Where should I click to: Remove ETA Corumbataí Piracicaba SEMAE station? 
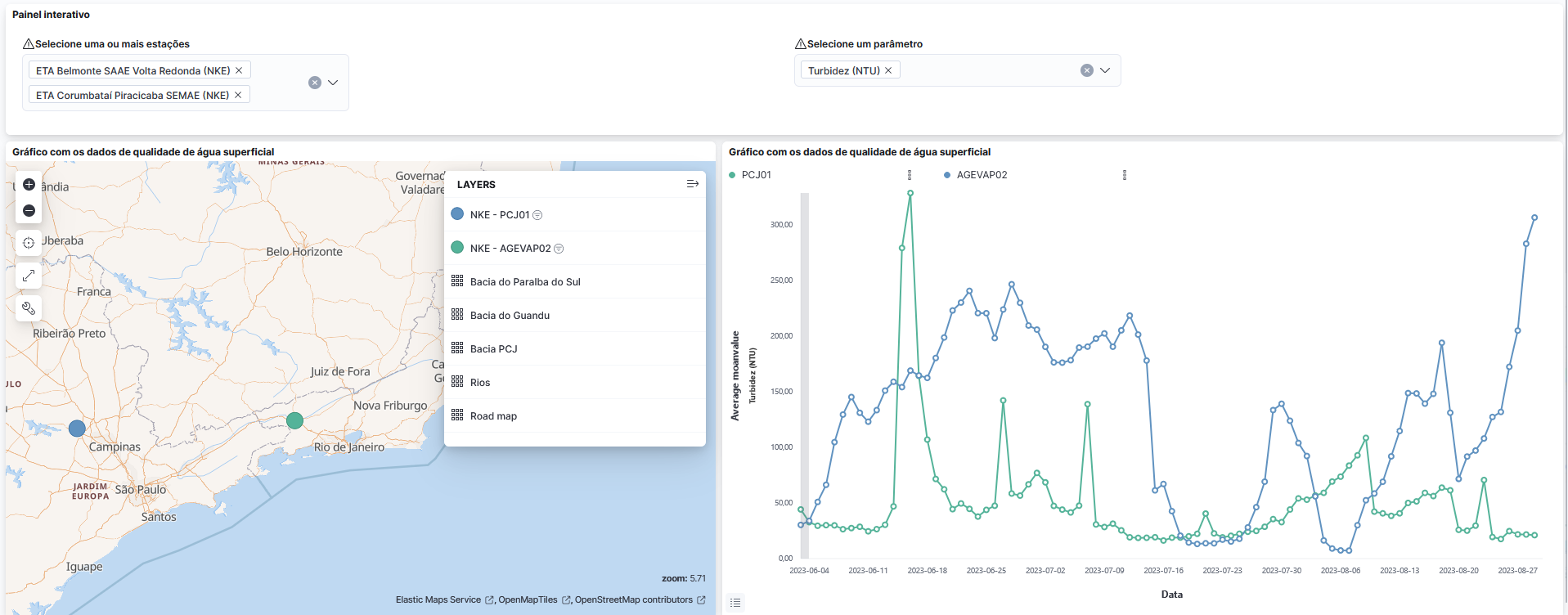238,96
